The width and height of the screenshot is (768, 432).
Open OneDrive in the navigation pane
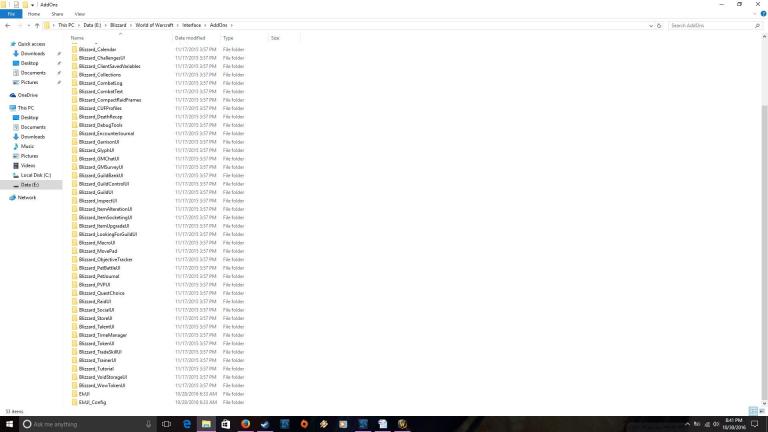coord(27,95)
